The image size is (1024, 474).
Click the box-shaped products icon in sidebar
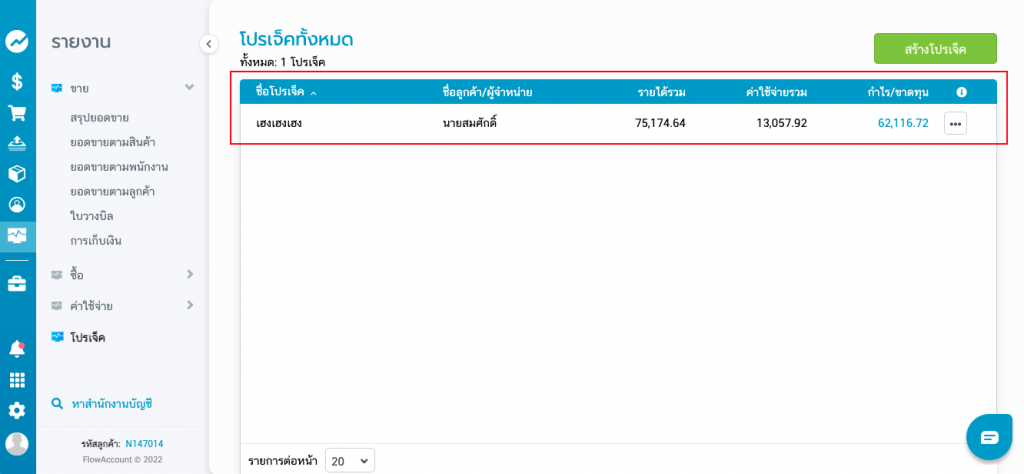(x=17, y=173)
